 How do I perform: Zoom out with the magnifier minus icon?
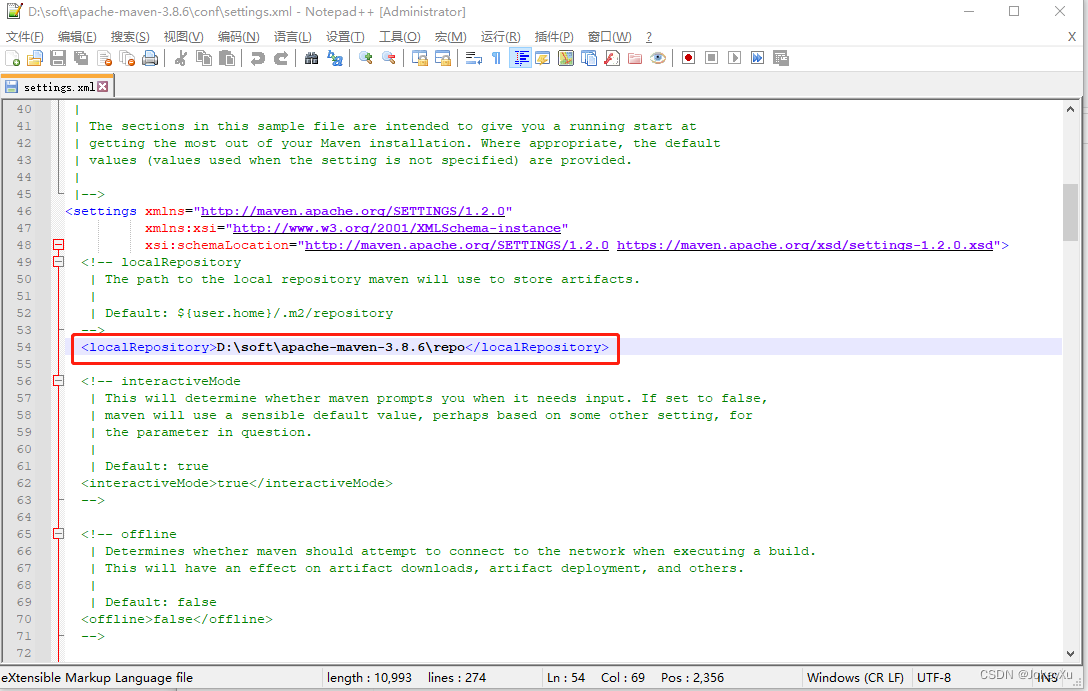389,58
